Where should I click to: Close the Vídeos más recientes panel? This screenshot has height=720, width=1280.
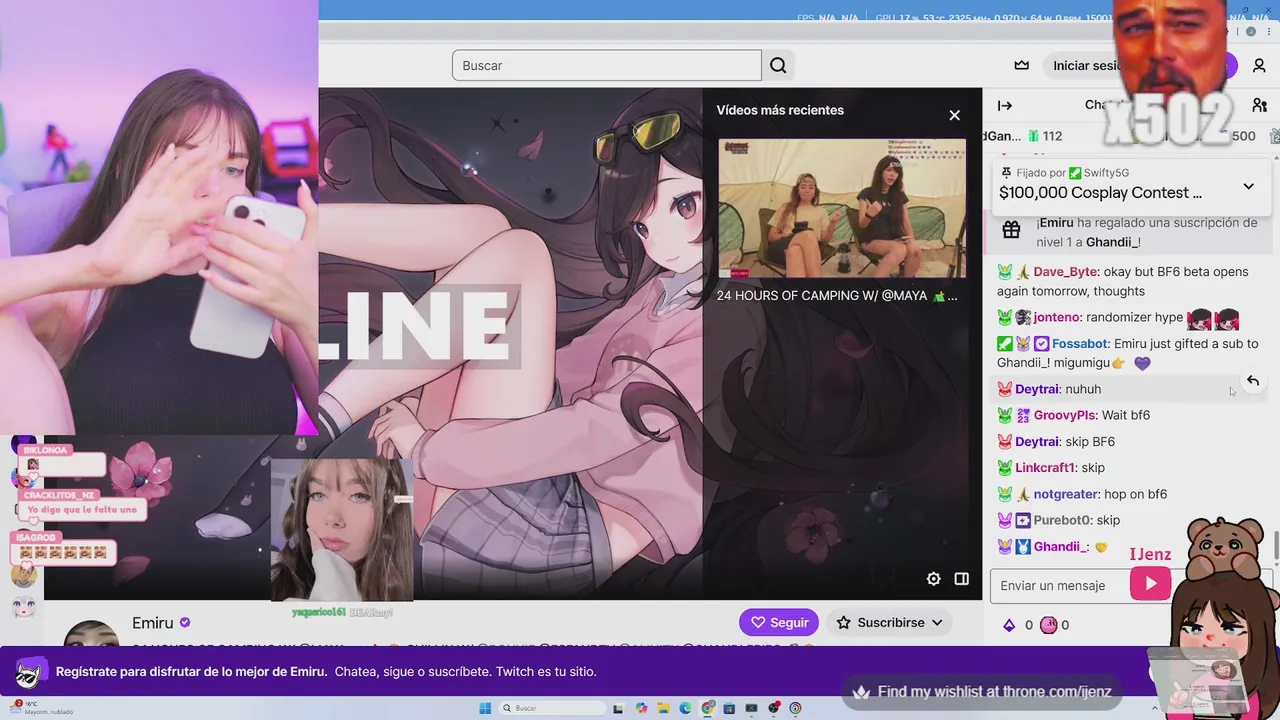(954, 115)
